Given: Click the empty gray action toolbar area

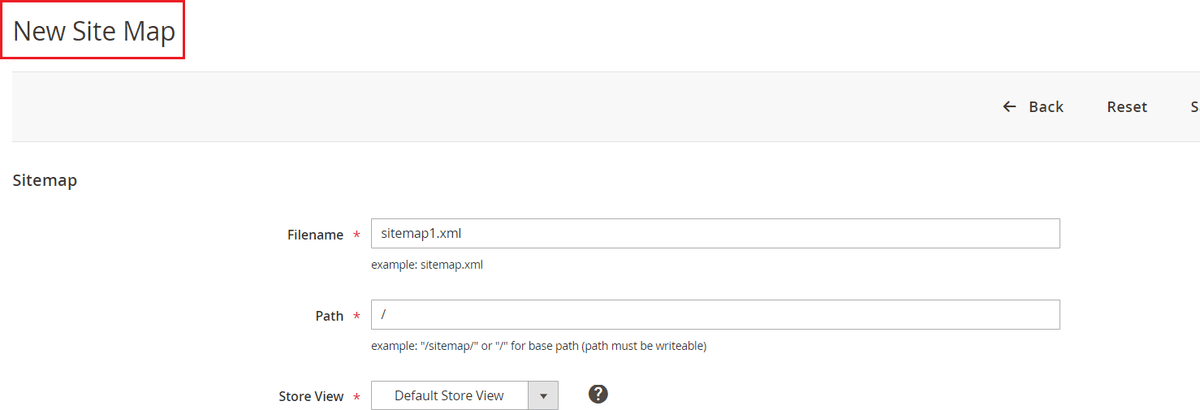Looking at the screenshot, I should pos(500,107).
